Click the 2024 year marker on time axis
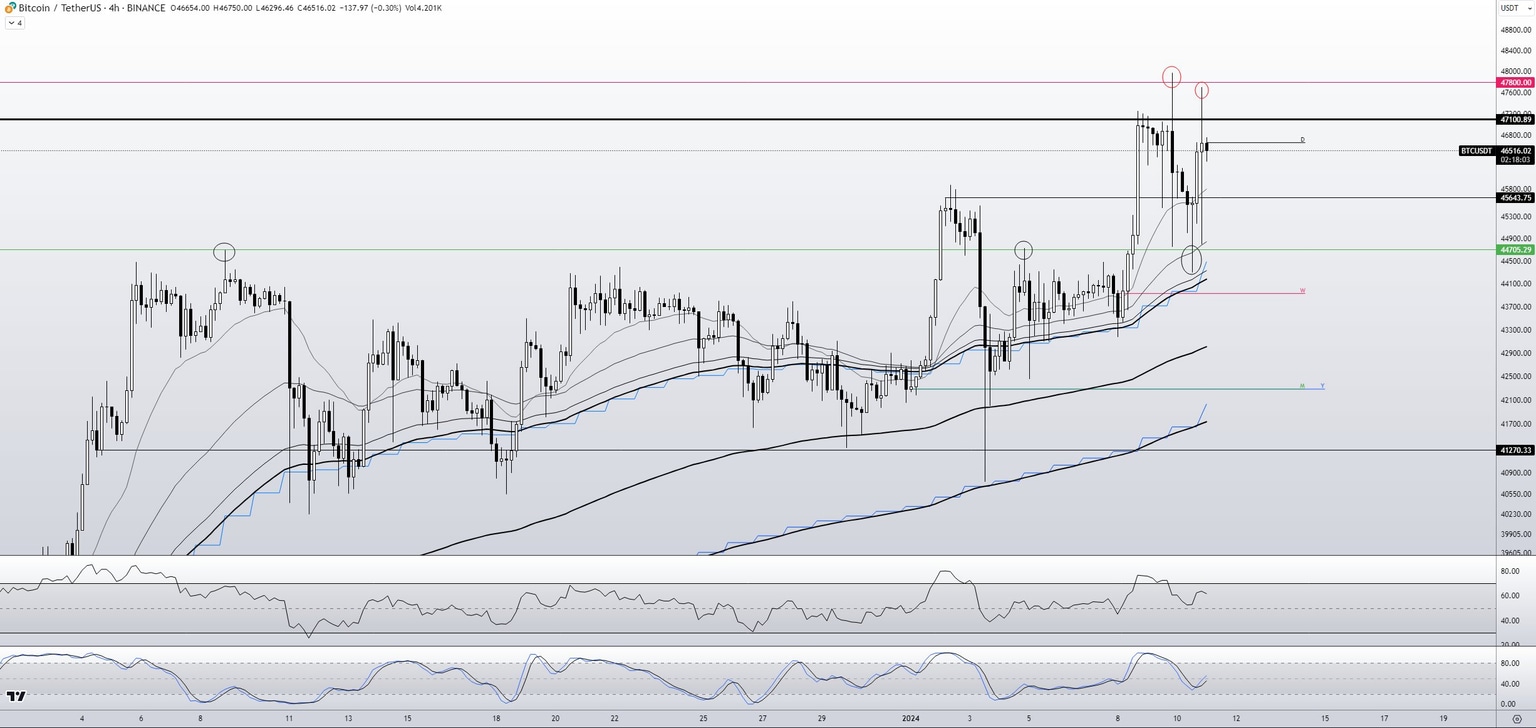 click(911, 718)
